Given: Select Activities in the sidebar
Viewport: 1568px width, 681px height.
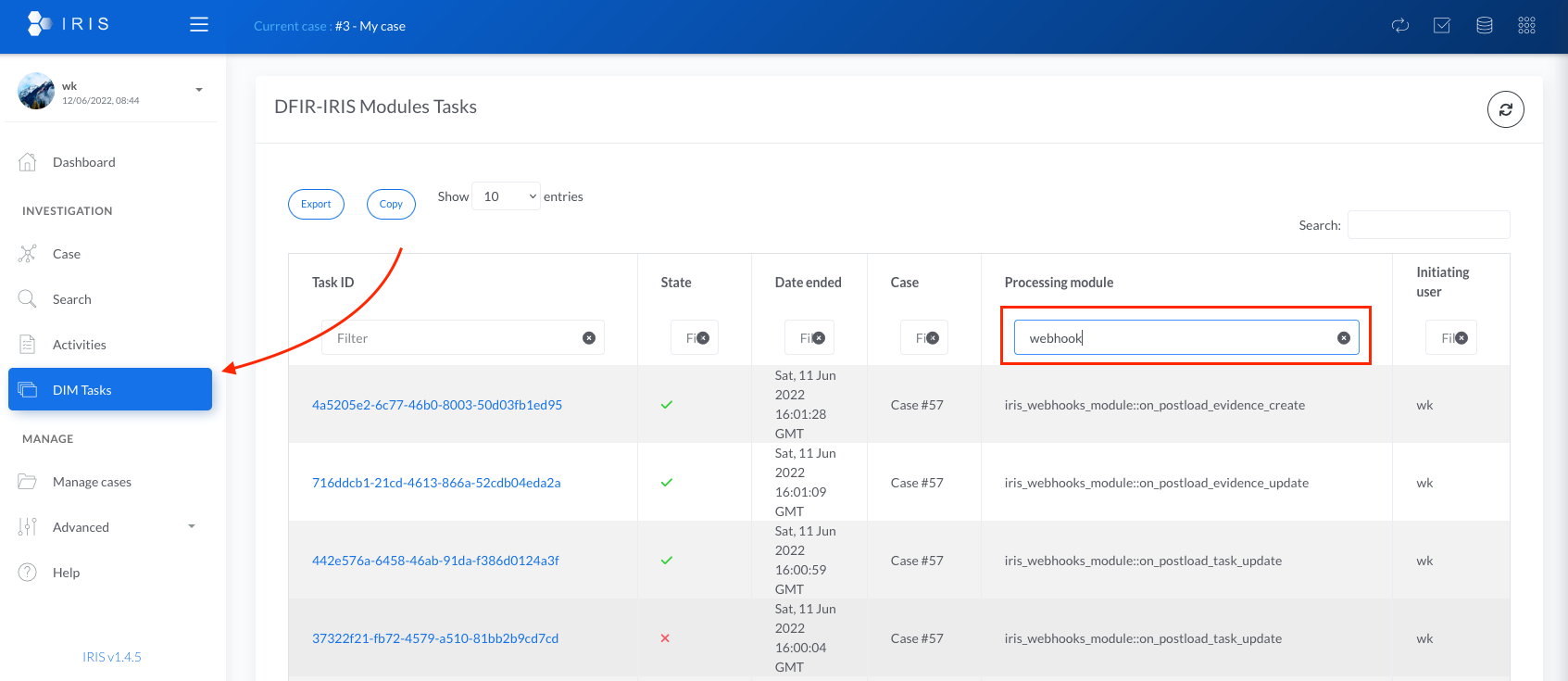Looking at the screenshot, I should click(x=79, y=345).
